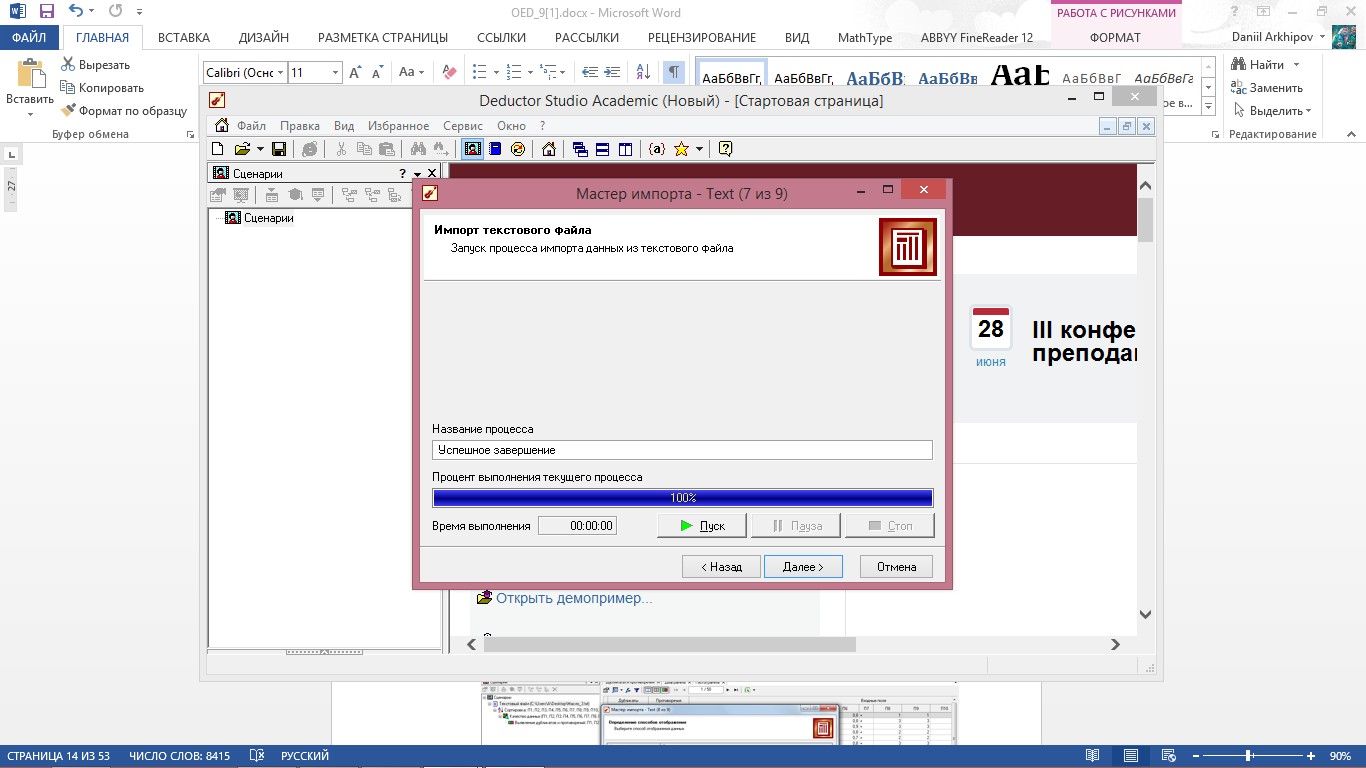Click the help question mark in Scenarios panel header
Image resolution: width=1366 pixels, height=768 pixels.
(x=403, y=174)
